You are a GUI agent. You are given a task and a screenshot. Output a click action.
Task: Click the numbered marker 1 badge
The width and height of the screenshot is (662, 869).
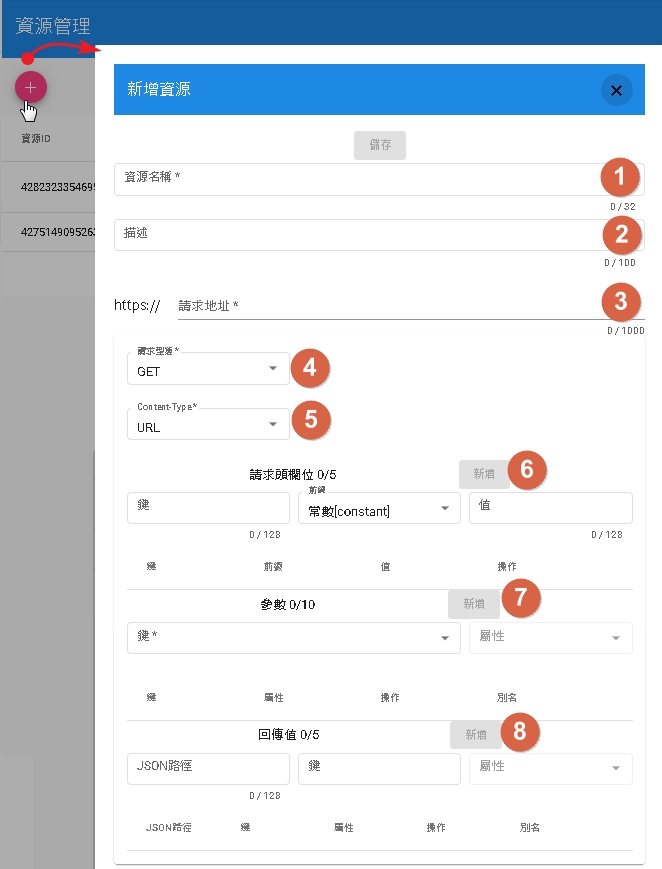(x=619, y=178)
